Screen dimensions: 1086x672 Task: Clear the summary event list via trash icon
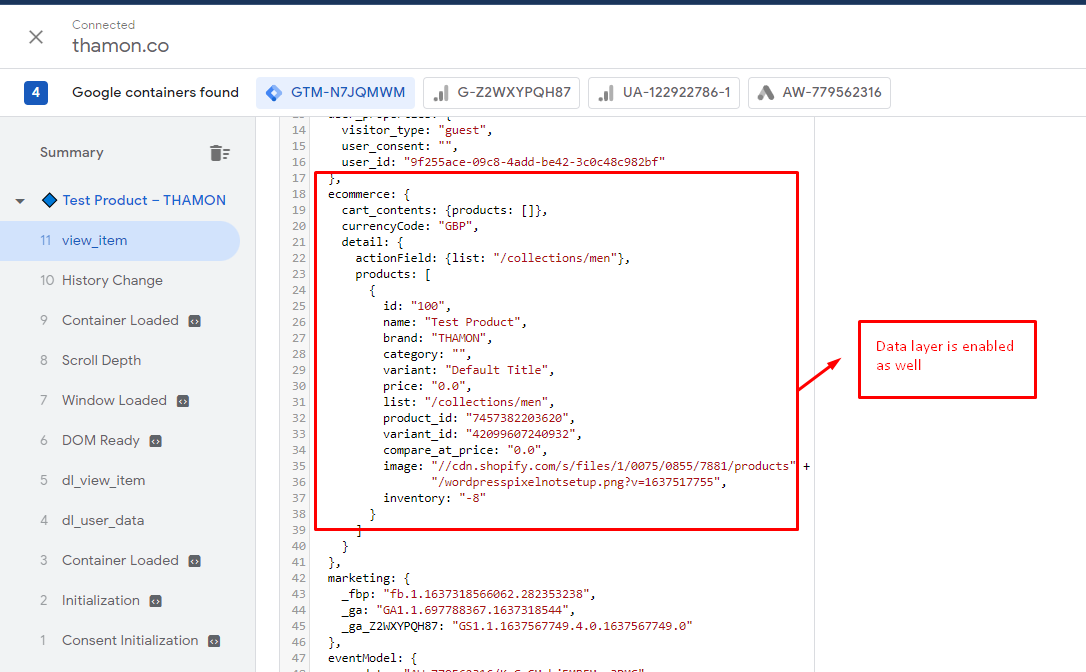tap(219, 153)
